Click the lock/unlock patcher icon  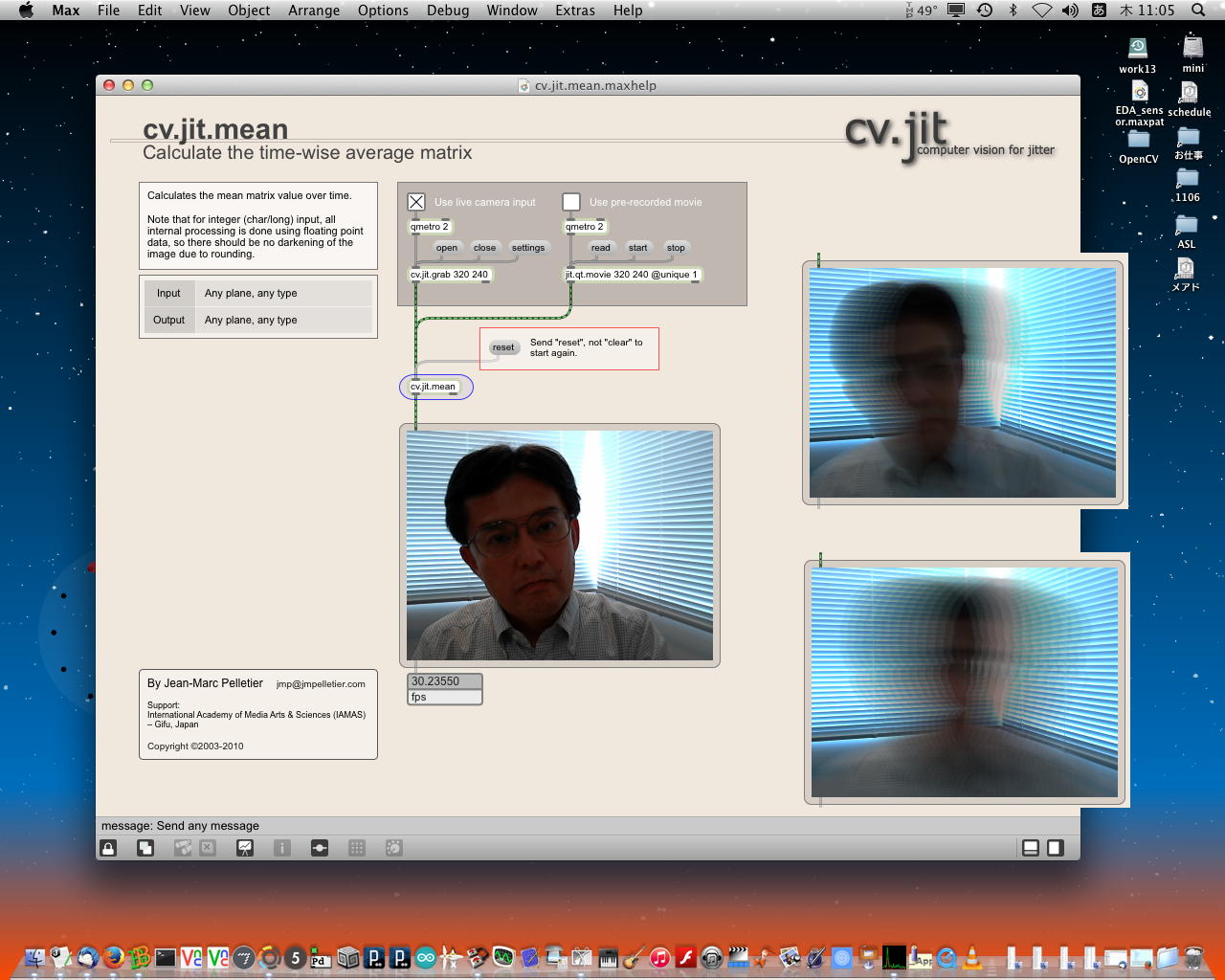(x=108, y=848)
